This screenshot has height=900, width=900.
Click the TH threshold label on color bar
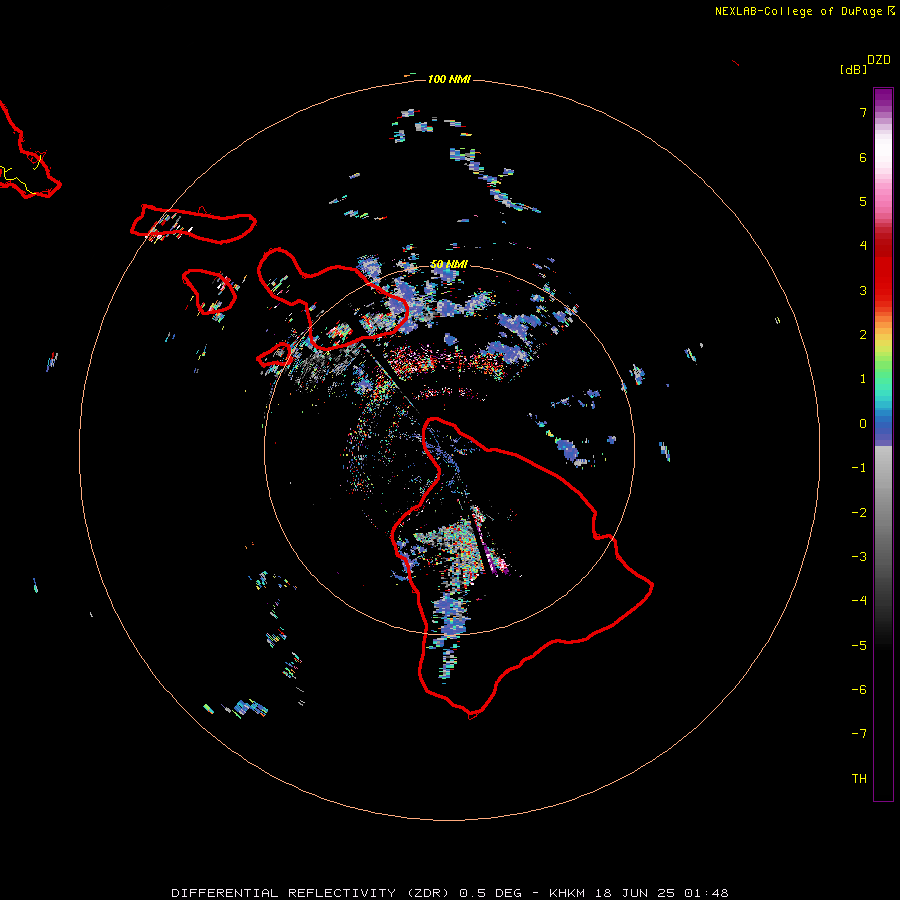pos(859,779)
